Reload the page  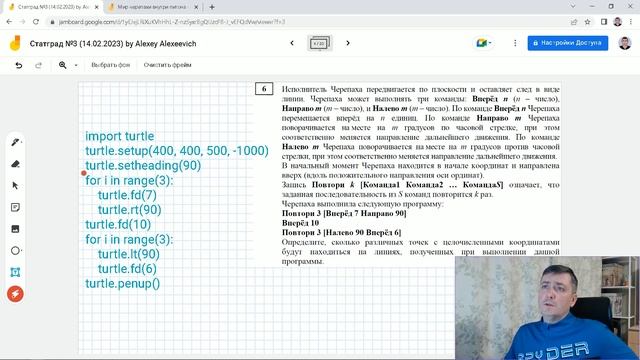(x=36, y=22)
